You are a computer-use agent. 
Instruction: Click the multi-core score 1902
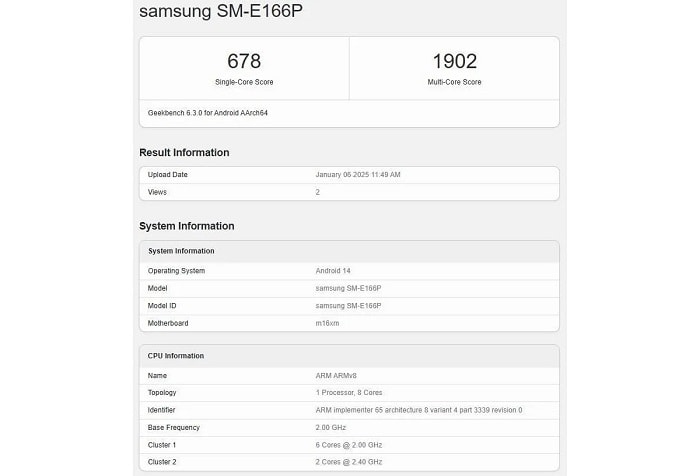click(455, 61)
